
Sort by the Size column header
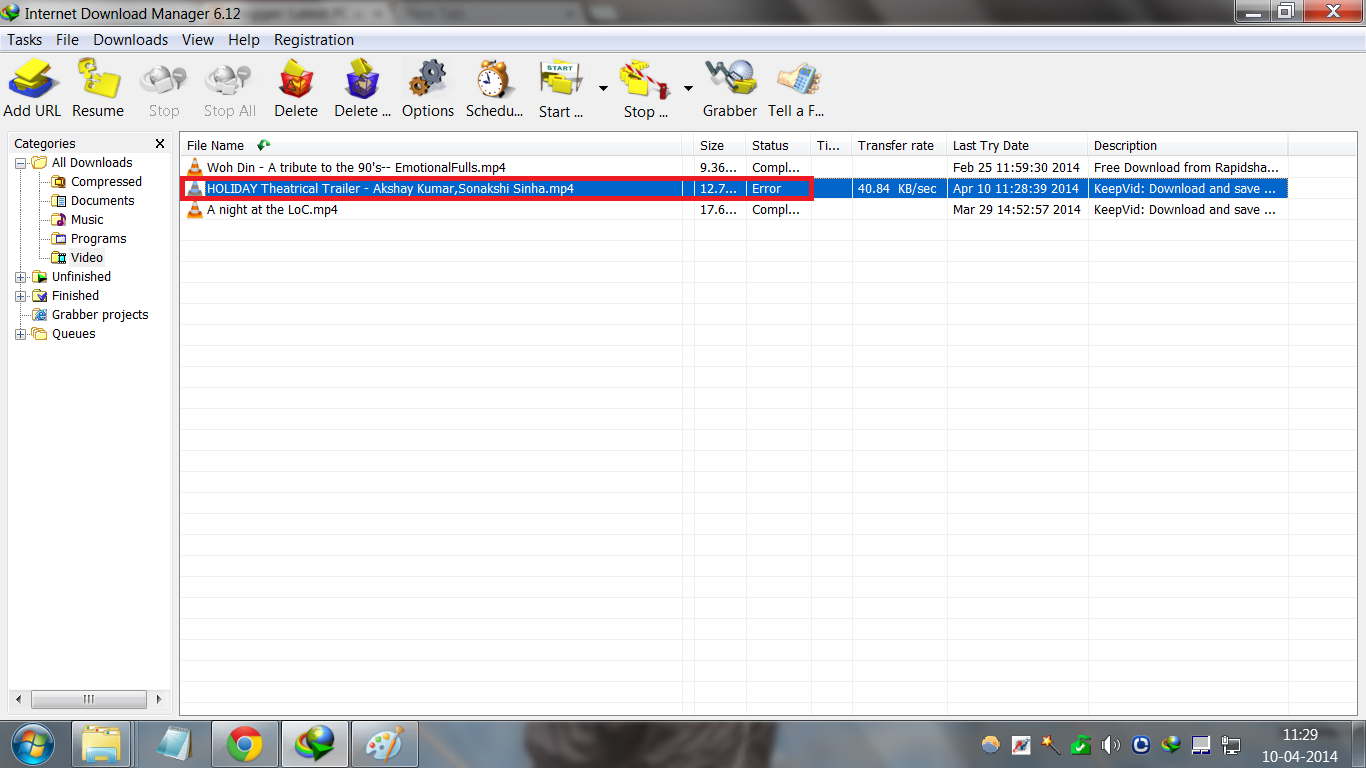[x=720, y=145]
